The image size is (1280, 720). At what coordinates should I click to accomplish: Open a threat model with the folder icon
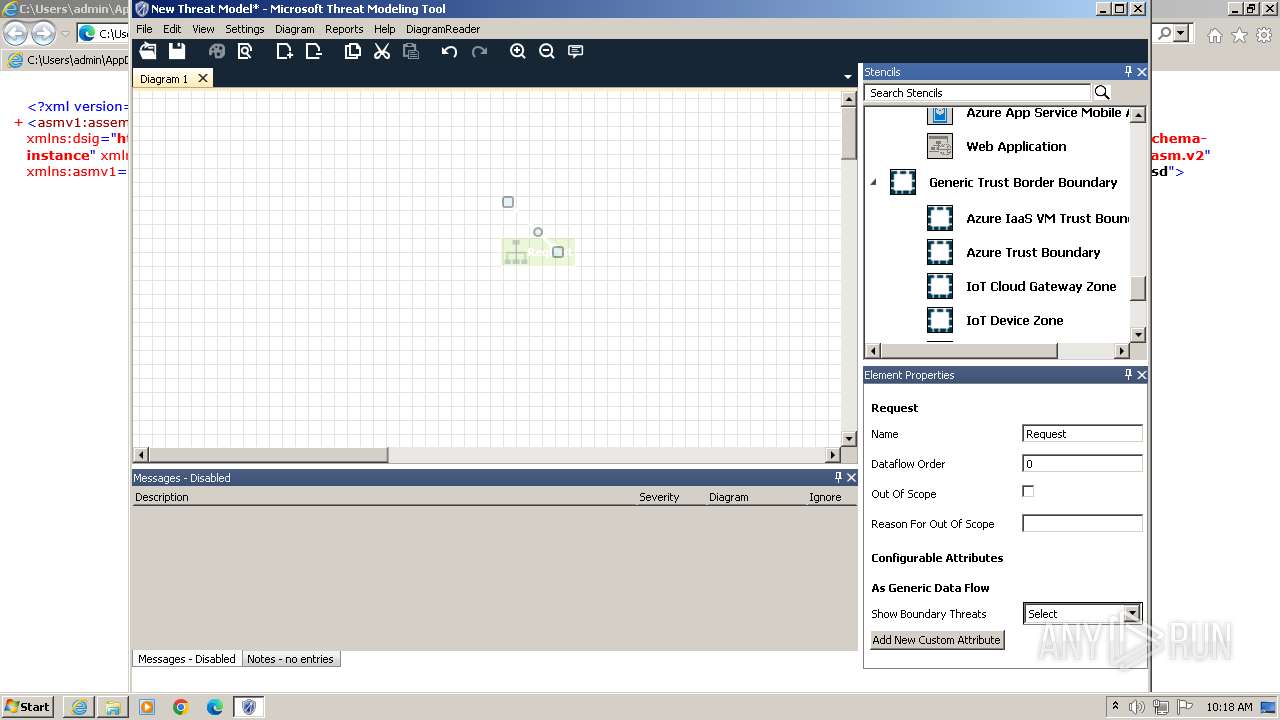(148, 51)
